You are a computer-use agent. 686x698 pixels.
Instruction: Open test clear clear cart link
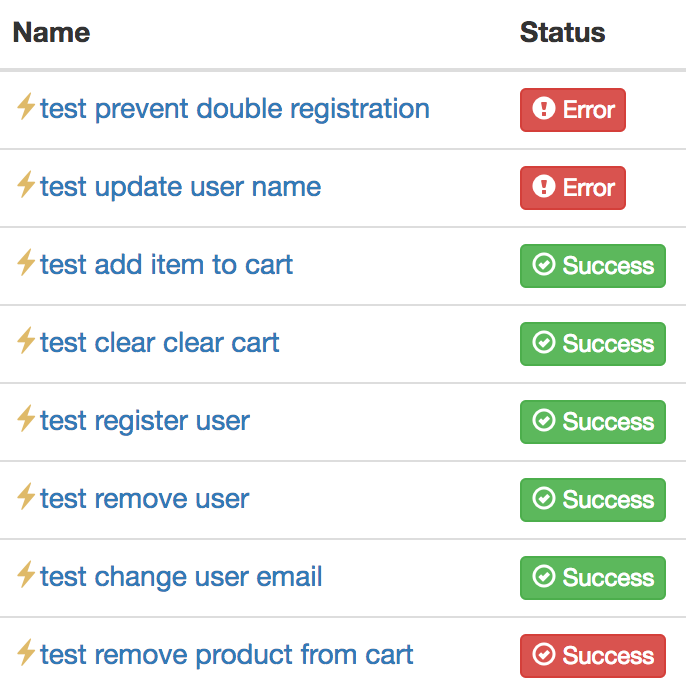pos(160,343)
